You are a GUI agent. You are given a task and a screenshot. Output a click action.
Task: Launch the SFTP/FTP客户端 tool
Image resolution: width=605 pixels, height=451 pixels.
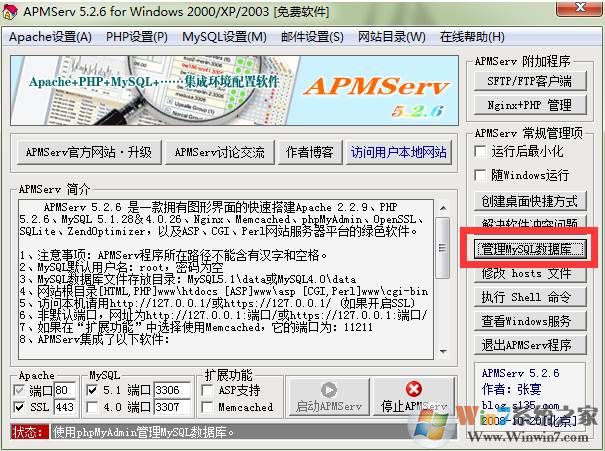click(x=529, y=81)
